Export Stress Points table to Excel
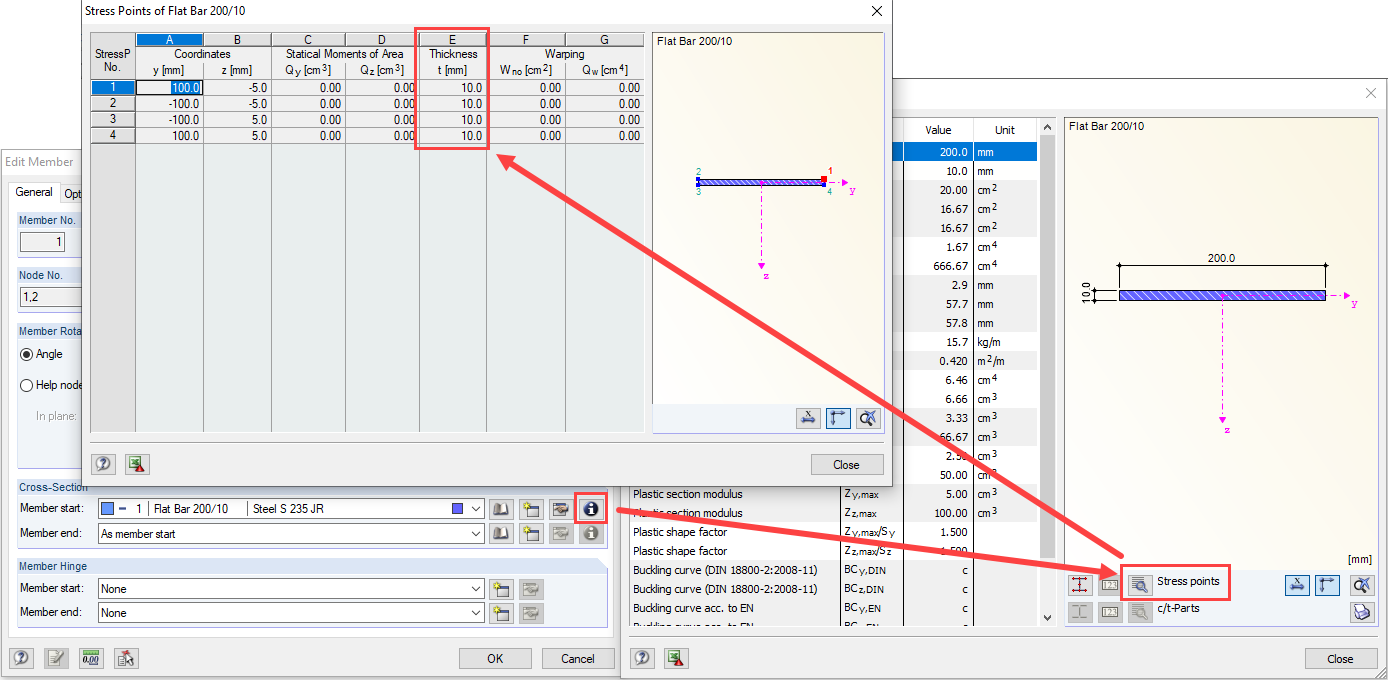 click(137, 464)
